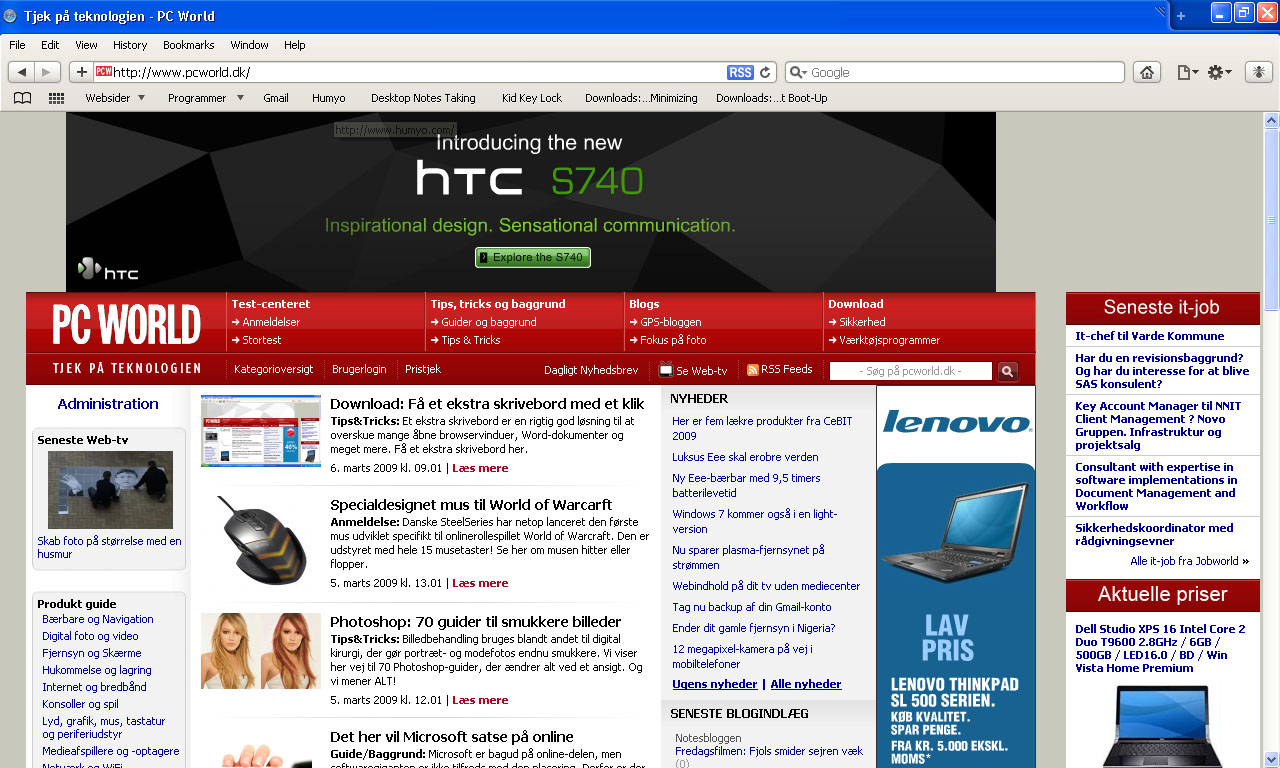
Task: Click the Seneste Web-tv video thumbnail
Action: [x=110, y=490]
